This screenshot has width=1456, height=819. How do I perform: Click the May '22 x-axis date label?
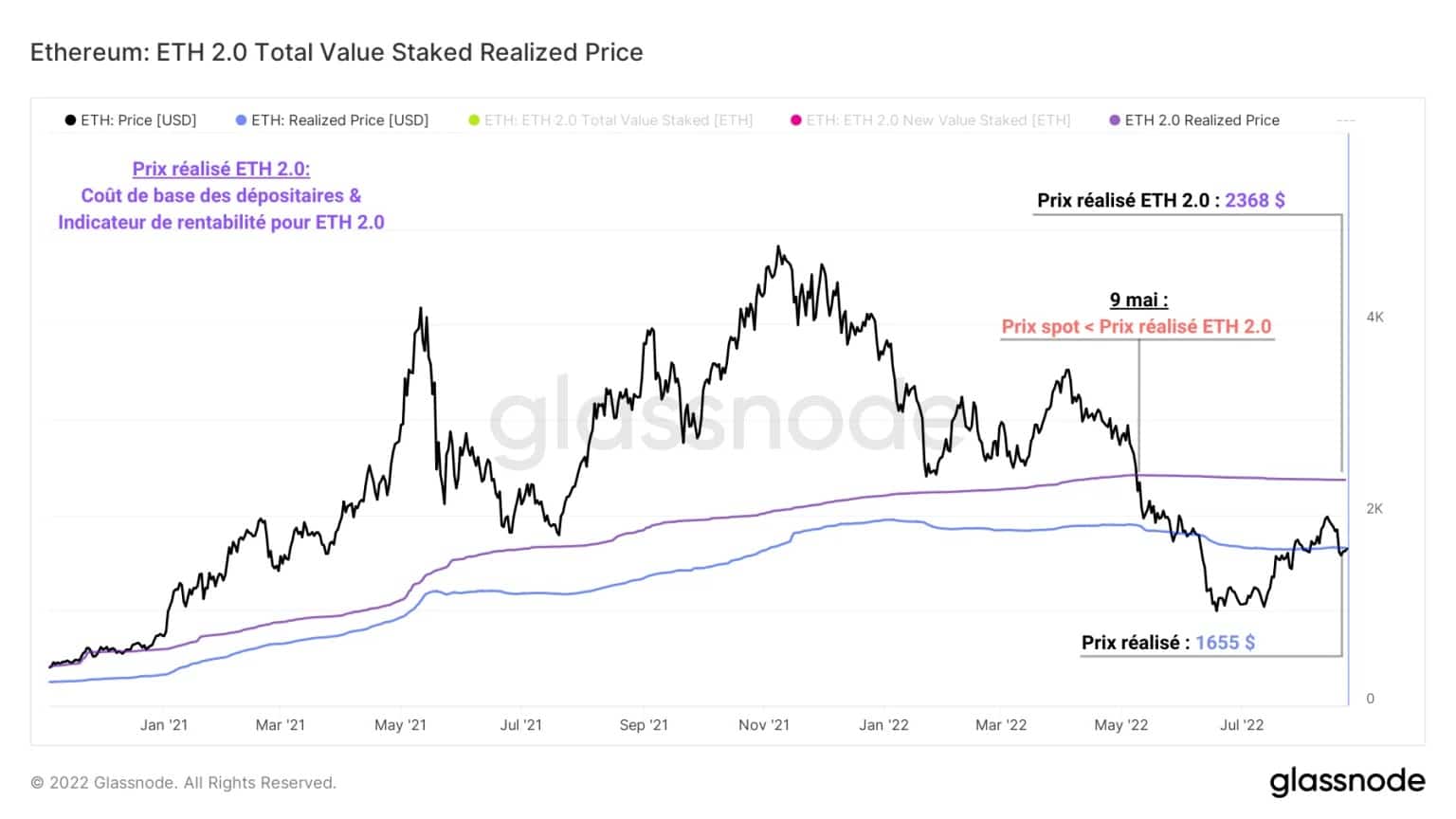1120,725
